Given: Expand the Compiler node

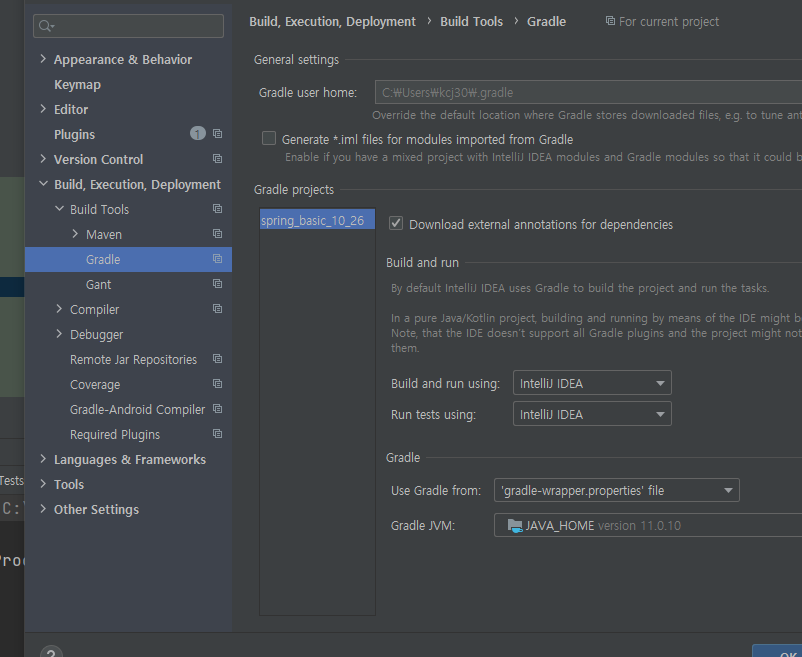Looking at the screenshot, I should (x=59, y=309).
